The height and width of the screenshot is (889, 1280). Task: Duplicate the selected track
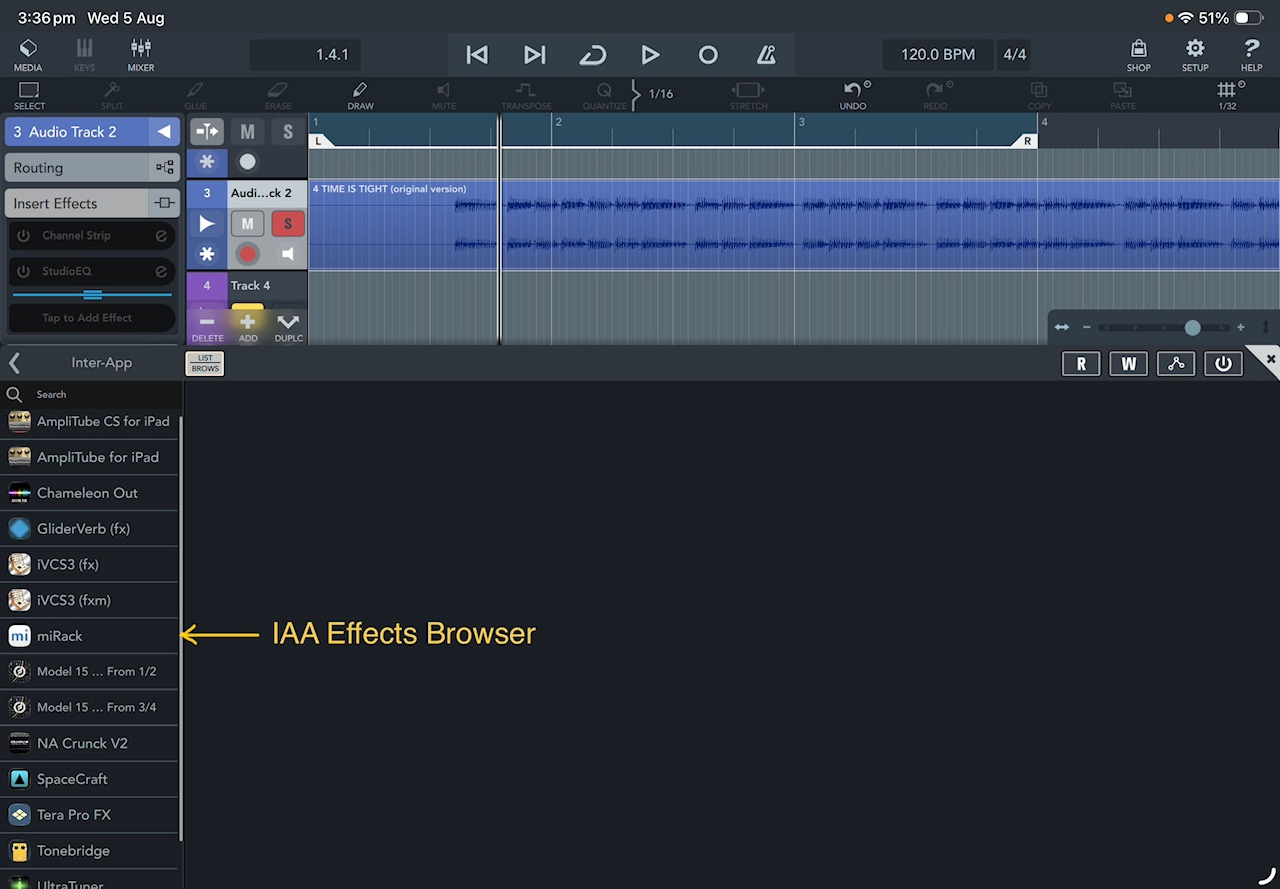point(288,326)
